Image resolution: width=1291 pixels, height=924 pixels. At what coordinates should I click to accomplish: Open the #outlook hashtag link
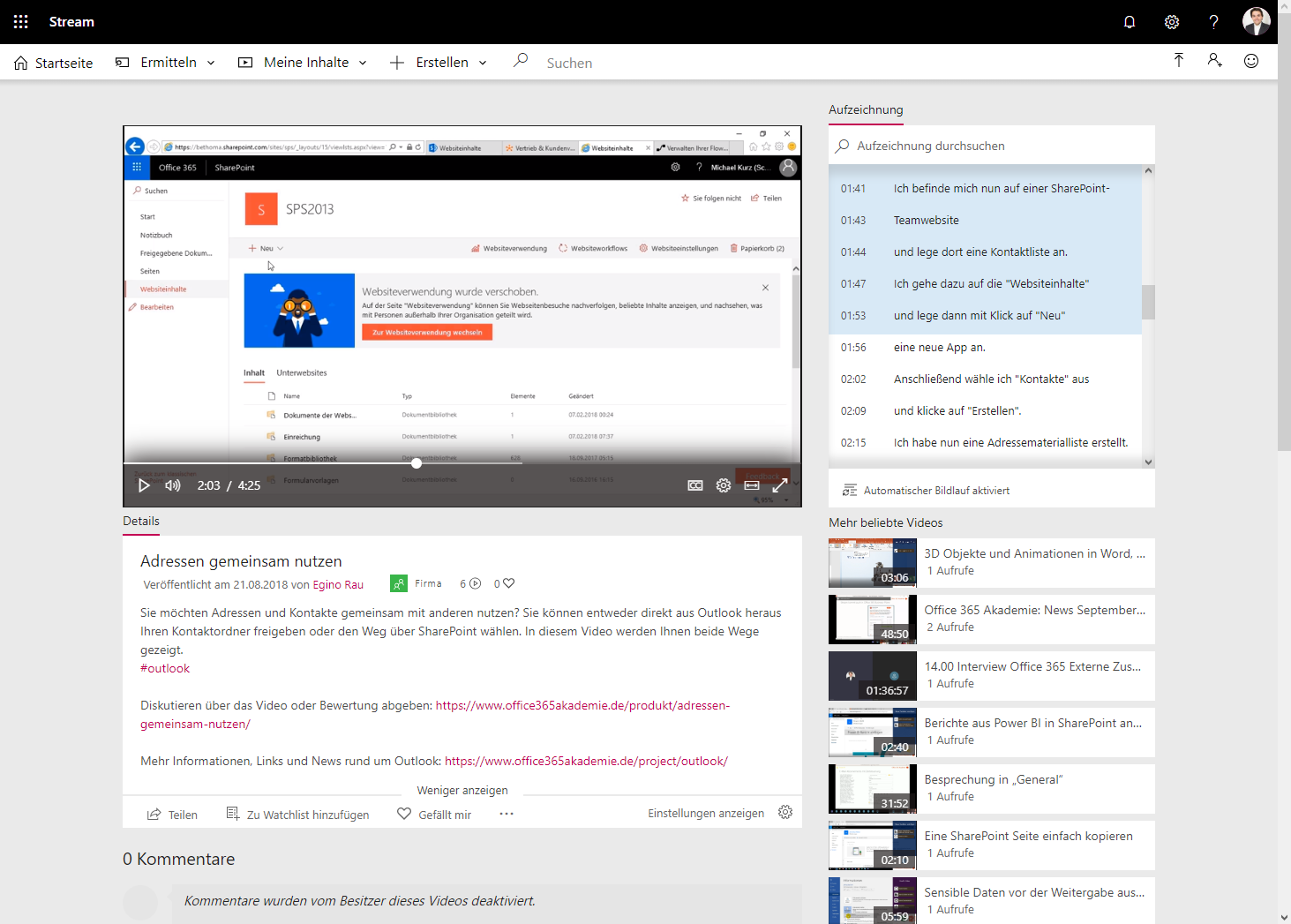click(165, 668)
